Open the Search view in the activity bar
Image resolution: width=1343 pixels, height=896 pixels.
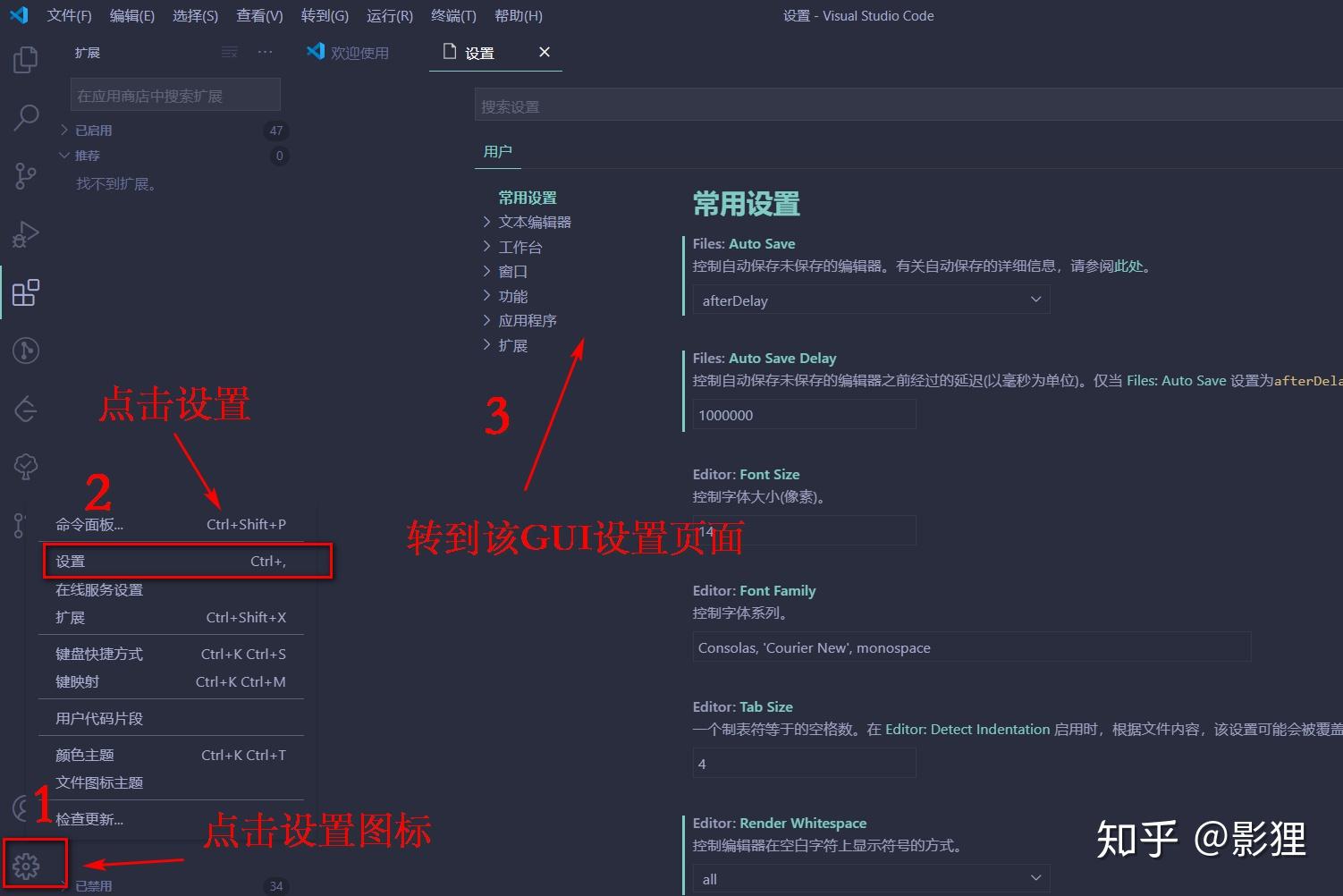[25, 117]
